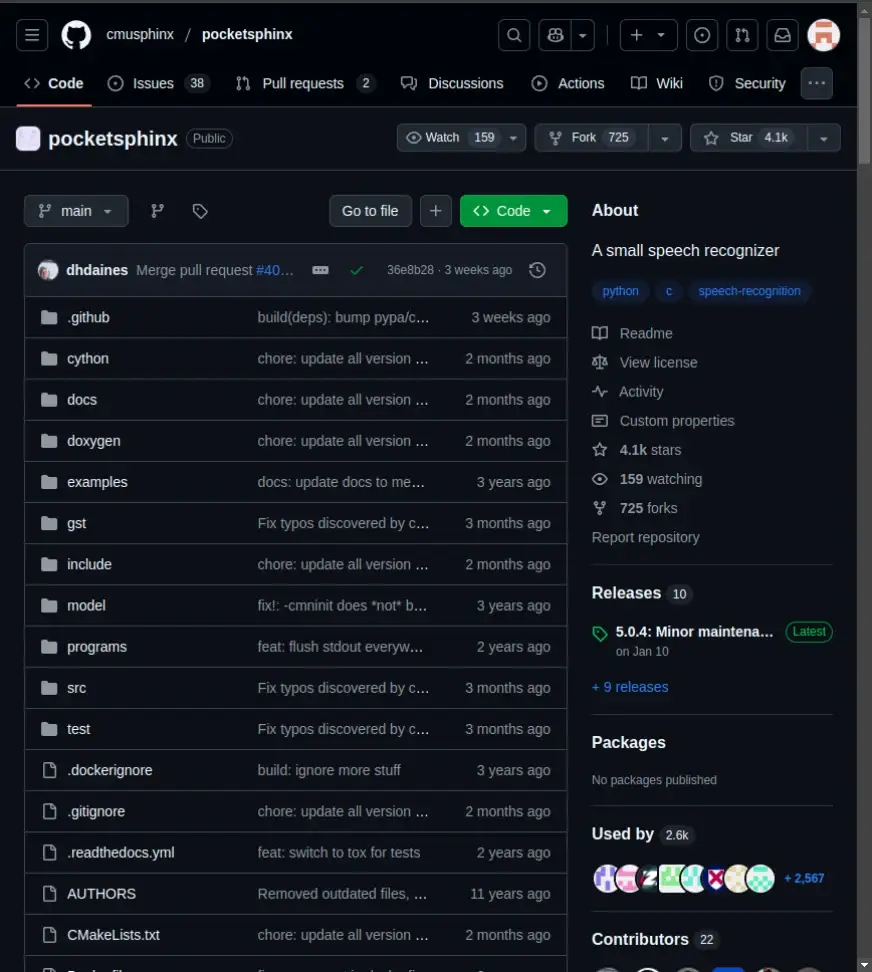Switch to the Code tab
The width and height of the screenshot is (872, 972).
tap(54, 83)
